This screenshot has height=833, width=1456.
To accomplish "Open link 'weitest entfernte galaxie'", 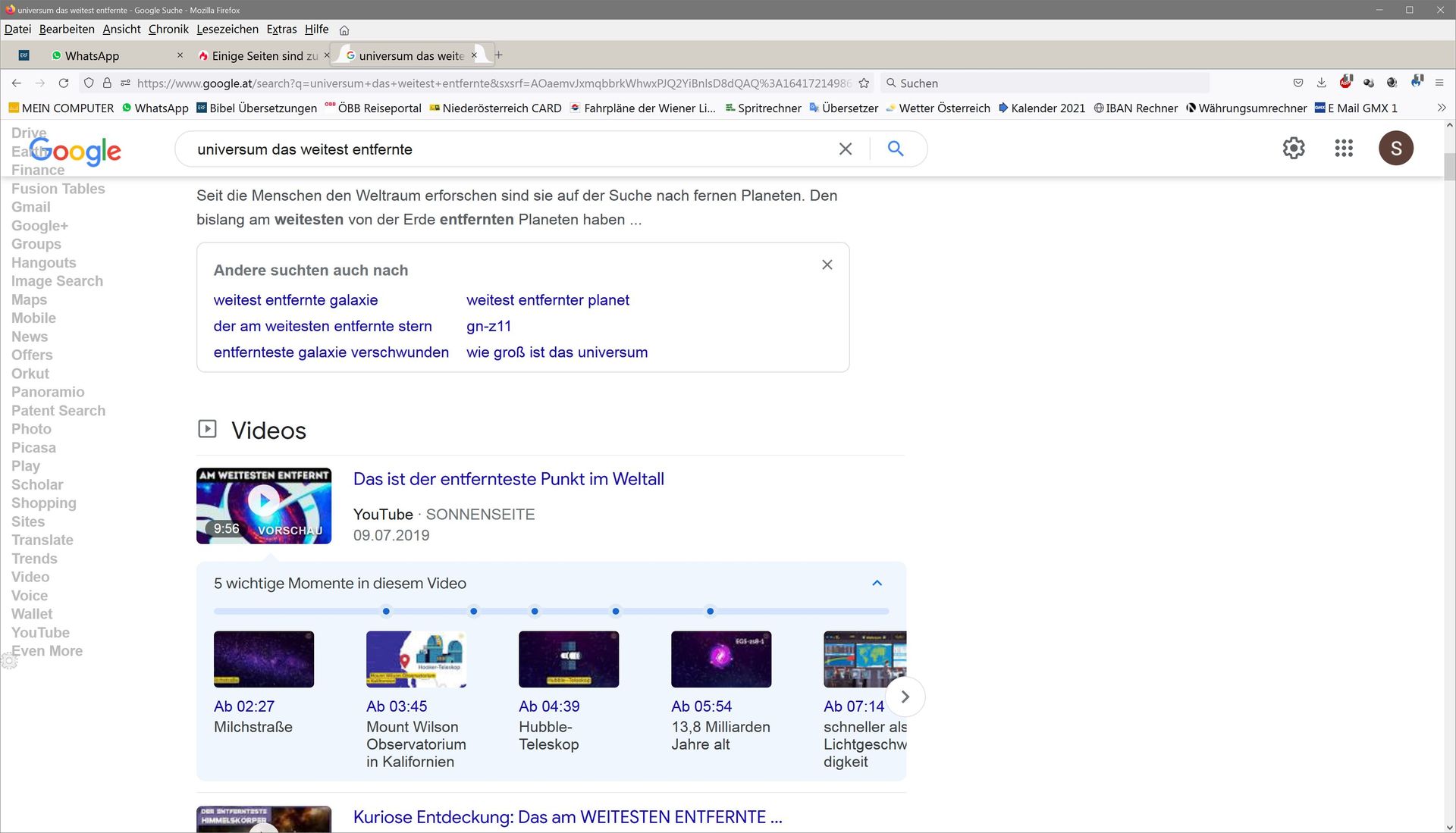I will coord(296,300).
